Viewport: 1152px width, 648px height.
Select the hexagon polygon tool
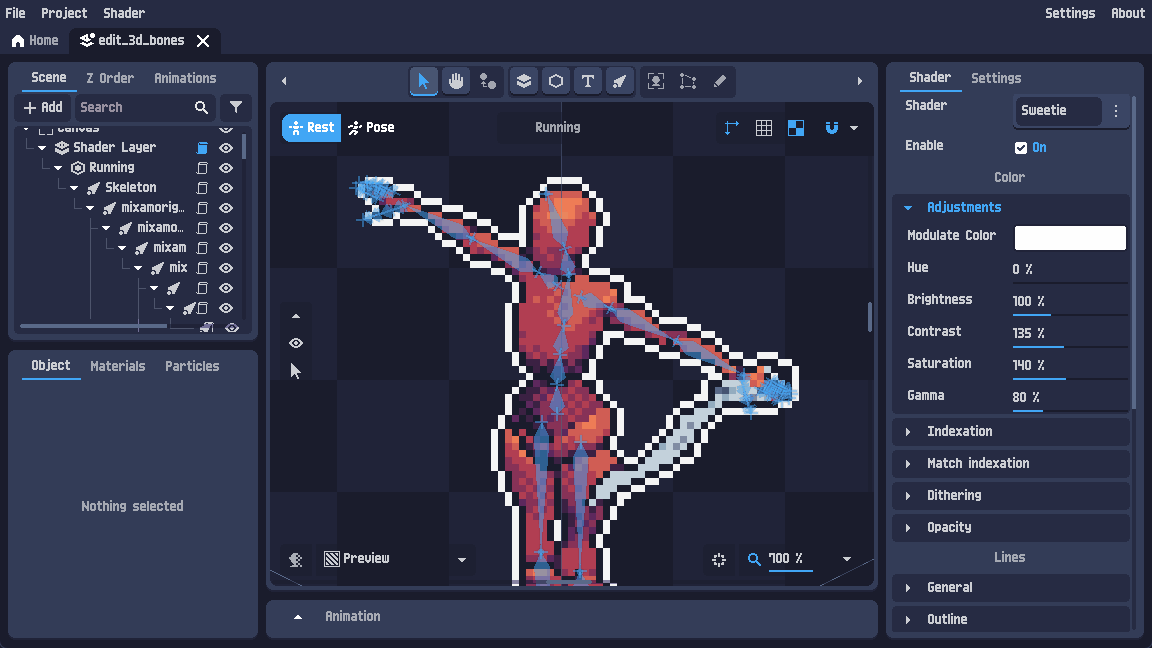coord(556,81)
